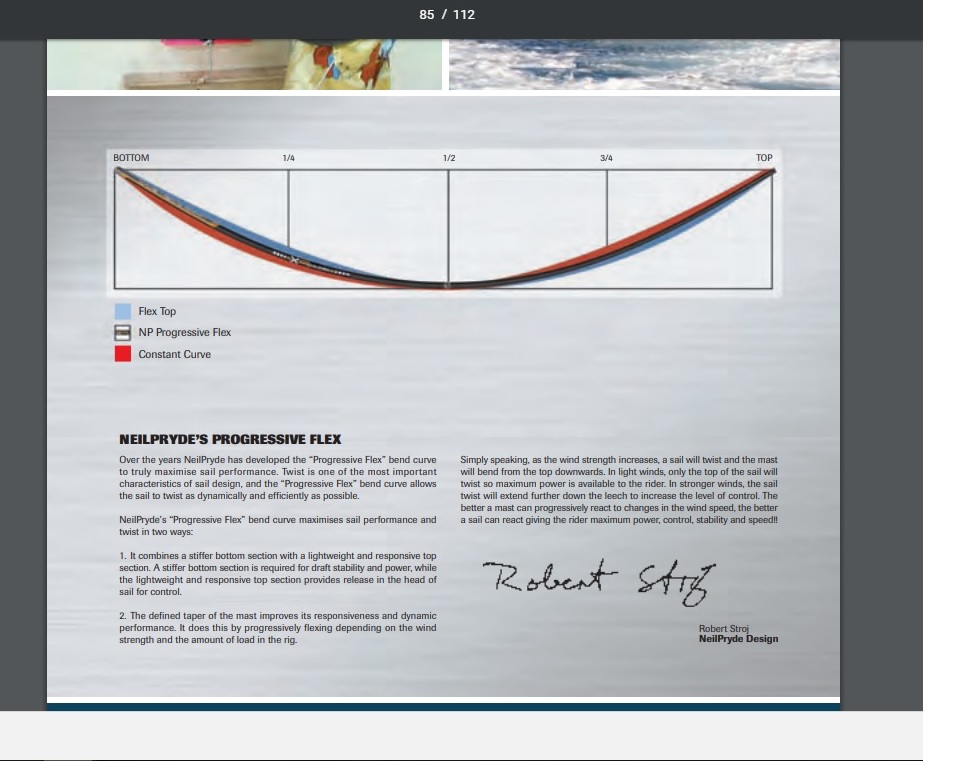
Task: Click the Constant Curve red legend swatch
Action: click(x=123, y=354)
